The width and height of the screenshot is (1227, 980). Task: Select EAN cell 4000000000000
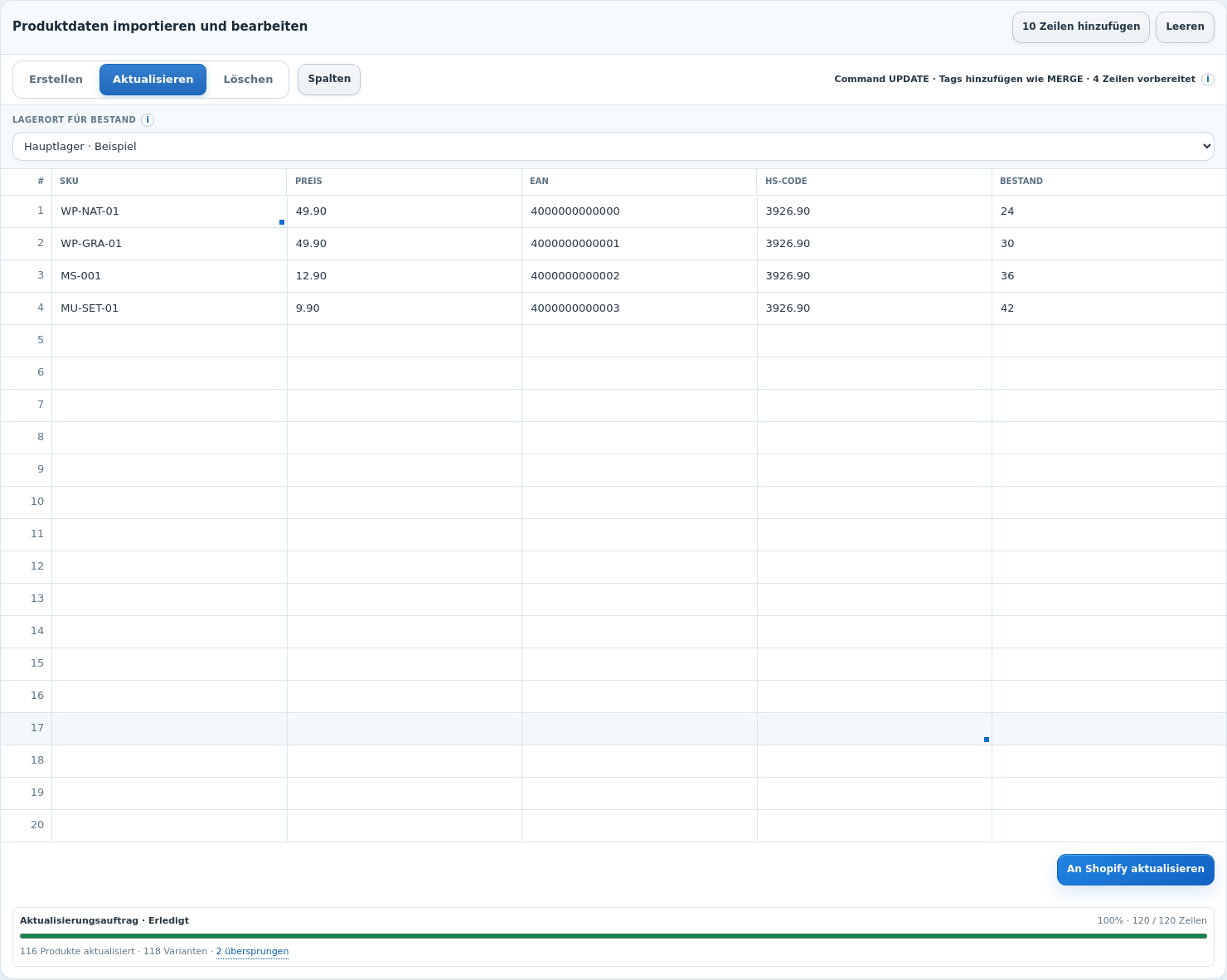[639, 211]
